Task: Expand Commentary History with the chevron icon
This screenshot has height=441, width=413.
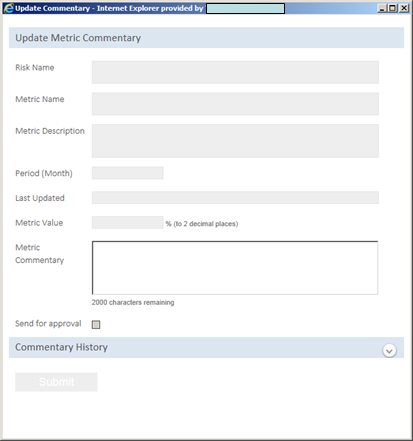Action: (x=389, y=351)
